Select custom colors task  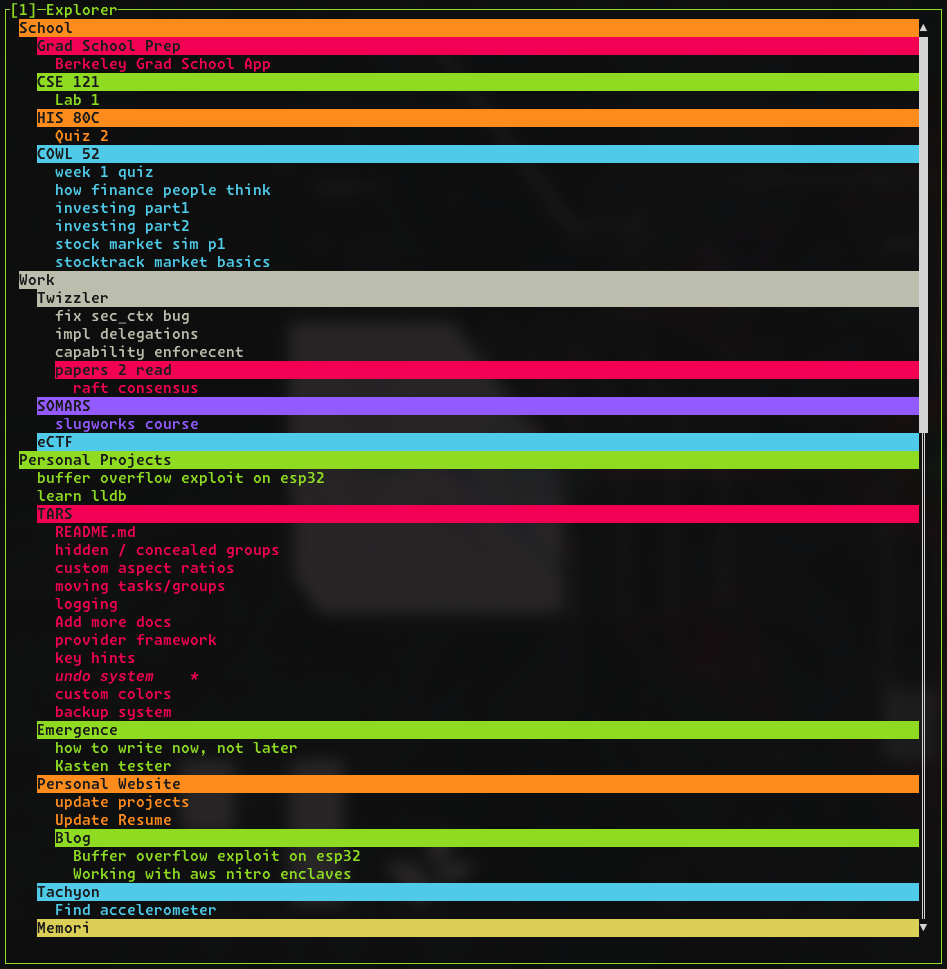(113, 694)
